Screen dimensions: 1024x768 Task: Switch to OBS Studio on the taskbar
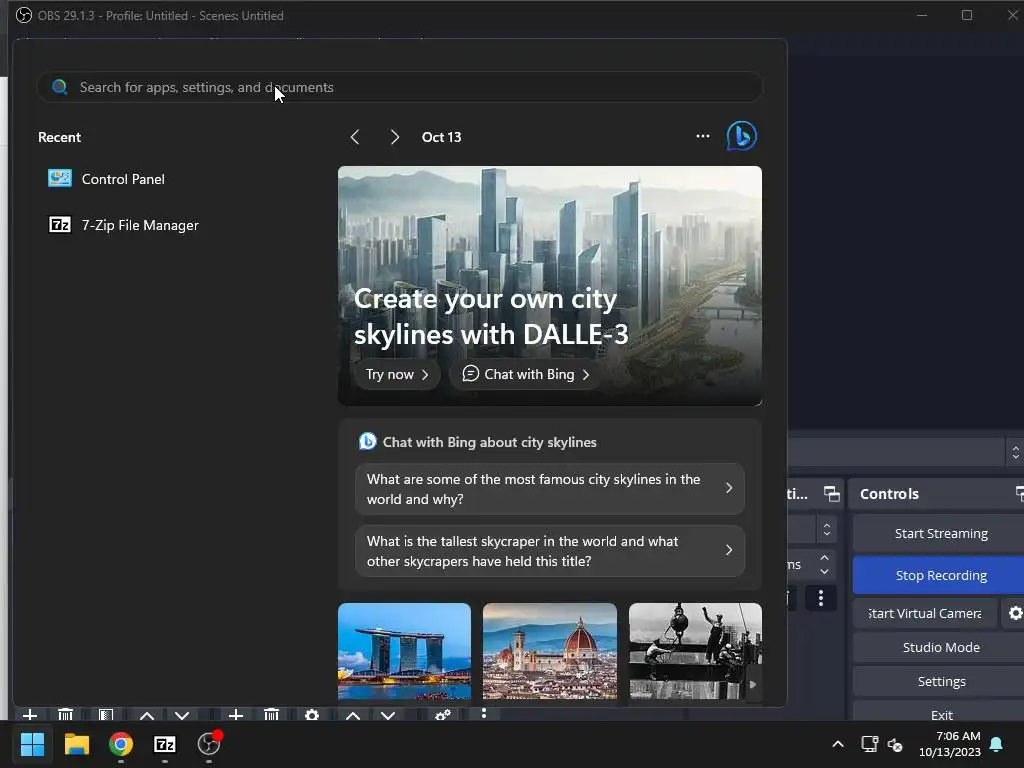pyautogui.click(x=209, y=744)
